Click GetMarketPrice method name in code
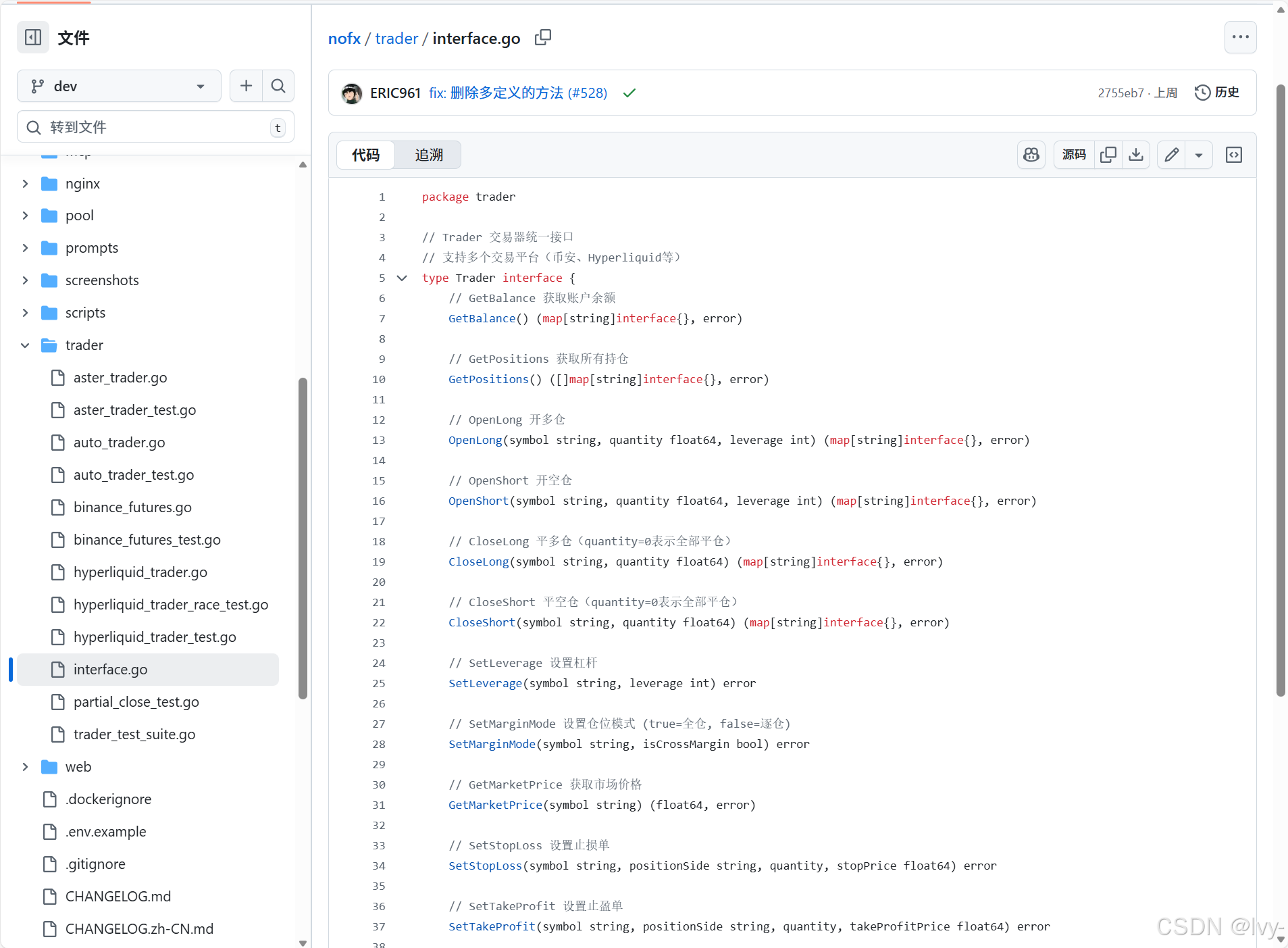 coord(495,805)
